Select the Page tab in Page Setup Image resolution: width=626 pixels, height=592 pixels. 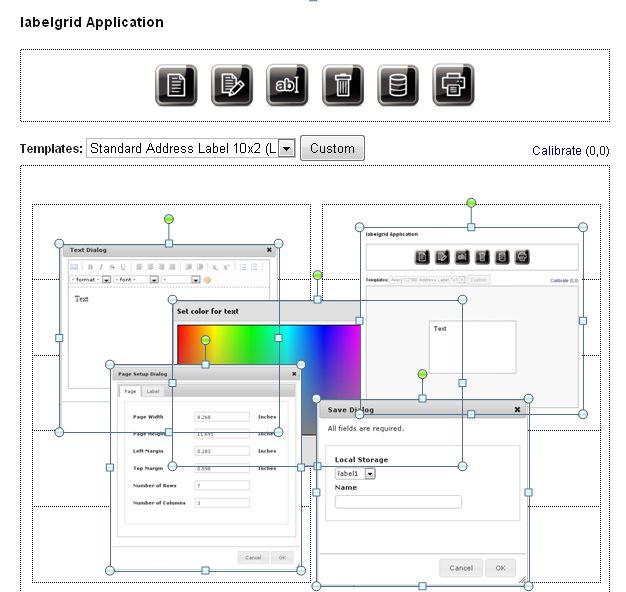click(x=130, y=391)
